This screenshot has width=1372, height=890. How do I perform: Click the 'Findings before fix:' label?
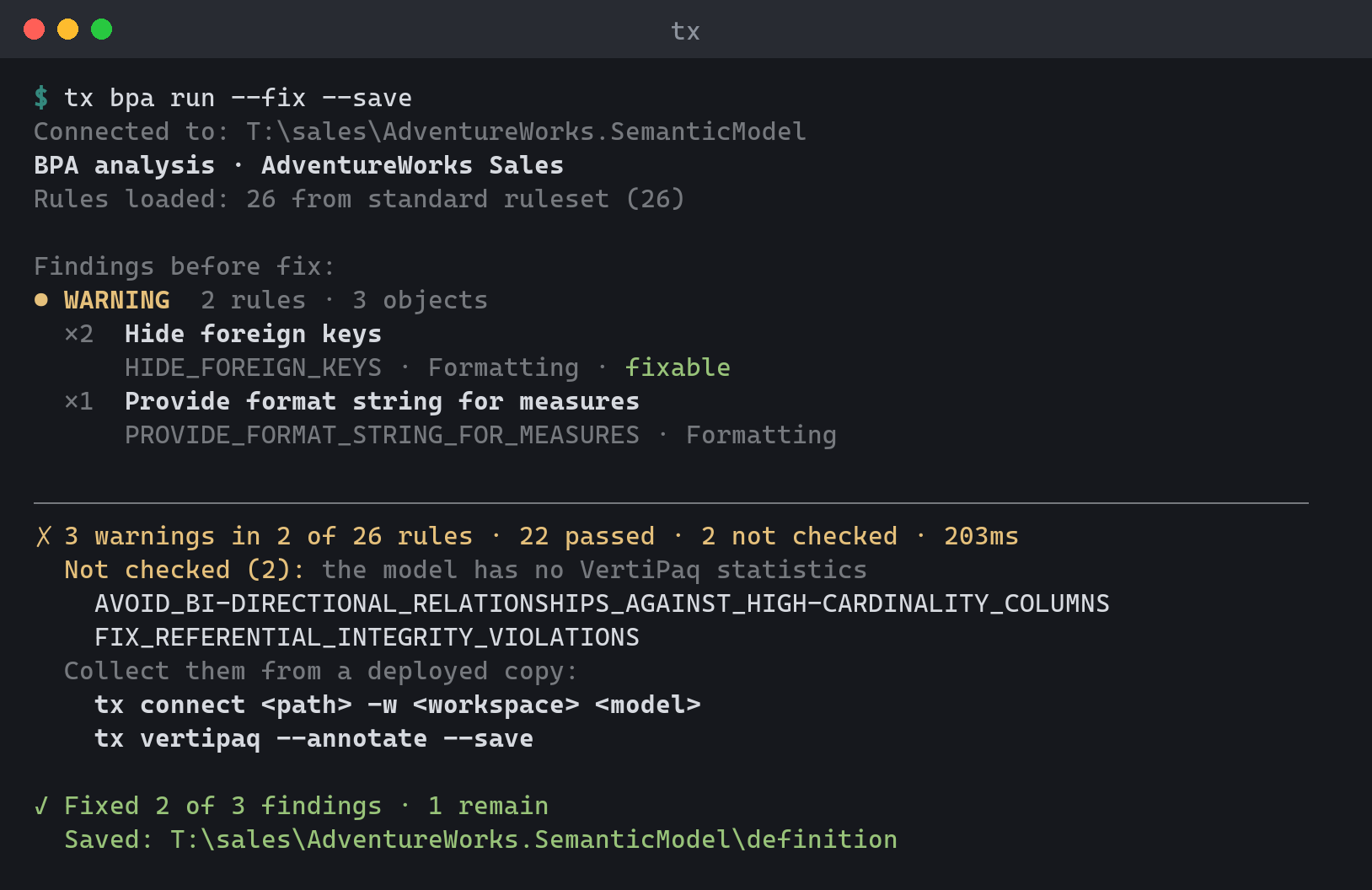click(185, 266)
